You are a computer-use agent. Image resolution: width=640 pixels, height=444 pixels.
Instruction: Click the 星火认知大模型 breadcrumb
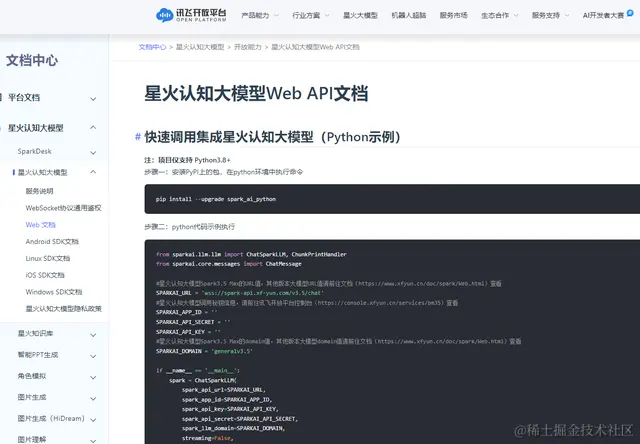(x=200, y=47)
